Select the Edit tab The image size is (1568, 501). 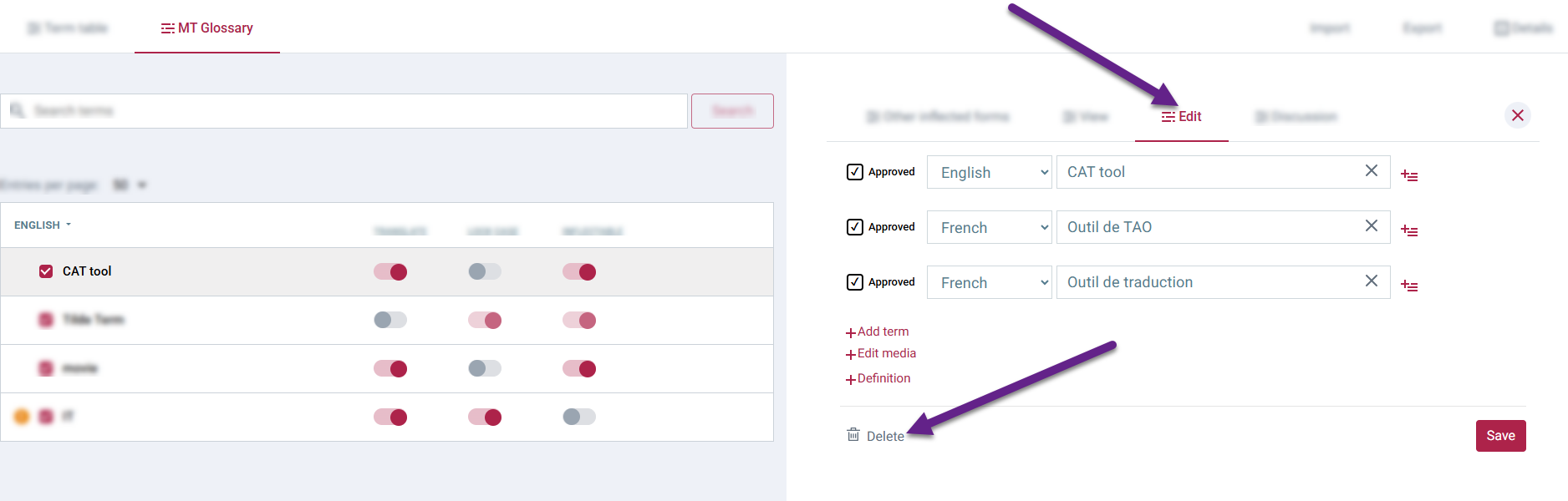(x=1181, y=117)
